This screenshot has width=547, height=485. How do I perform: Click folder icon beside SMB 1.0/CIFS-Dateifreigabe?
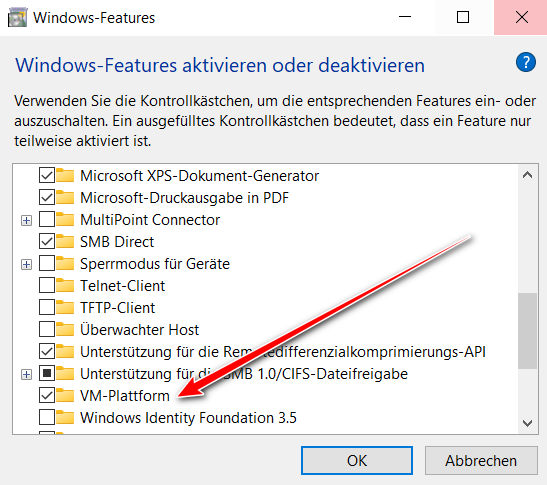coord(65,373)
